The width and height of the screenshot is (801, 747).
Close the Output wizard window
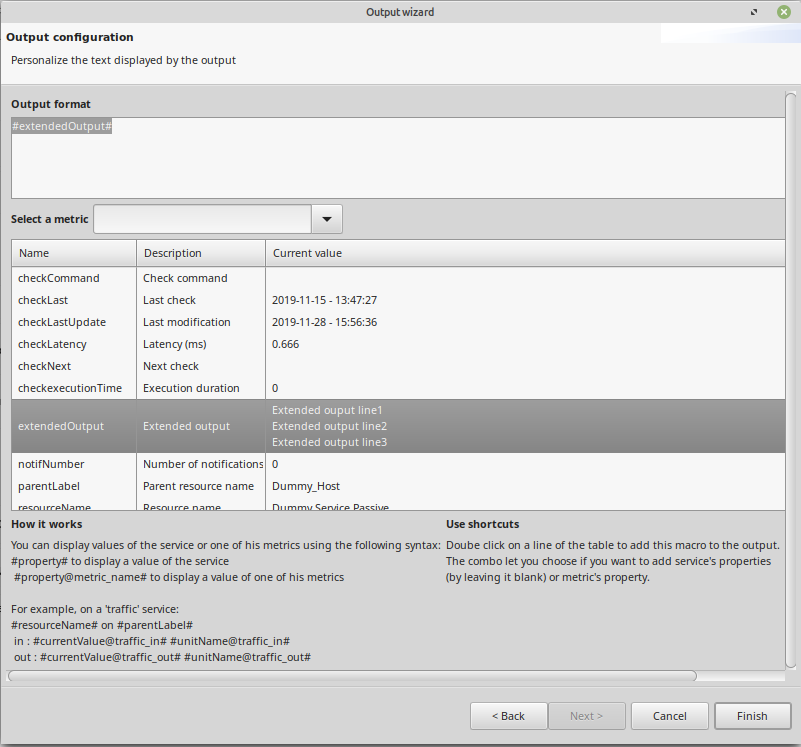click(784, 12)
